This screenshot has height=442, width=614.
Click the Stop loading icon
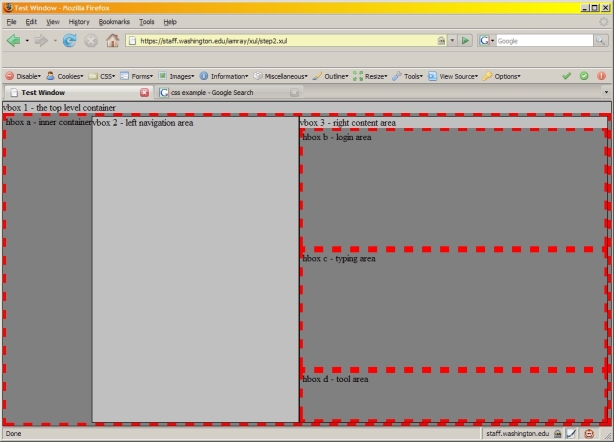pyautogui.click(x=91, y=41)
